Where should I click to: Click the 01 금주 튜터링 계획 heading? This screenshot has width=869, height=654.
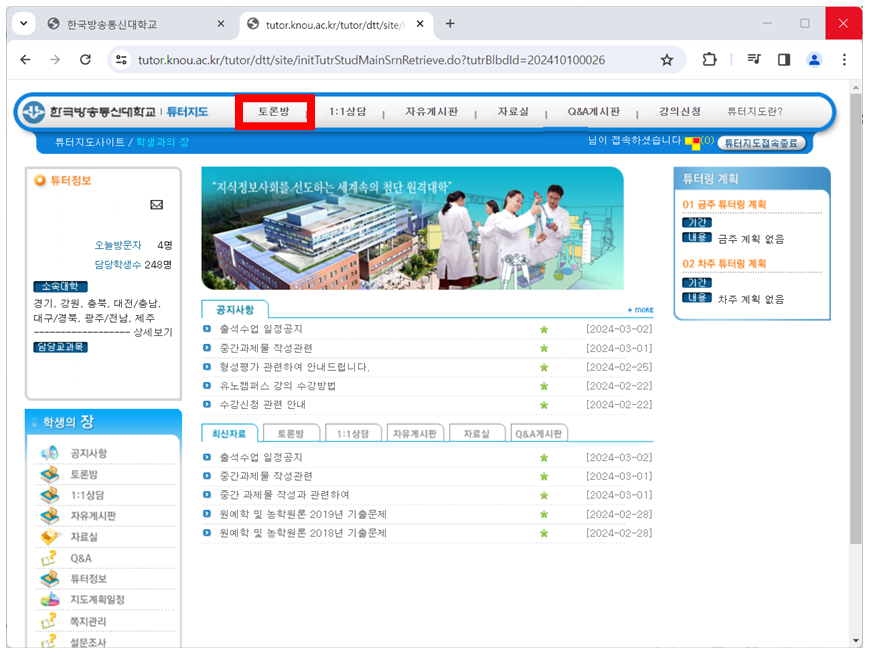tap(724, 204)
